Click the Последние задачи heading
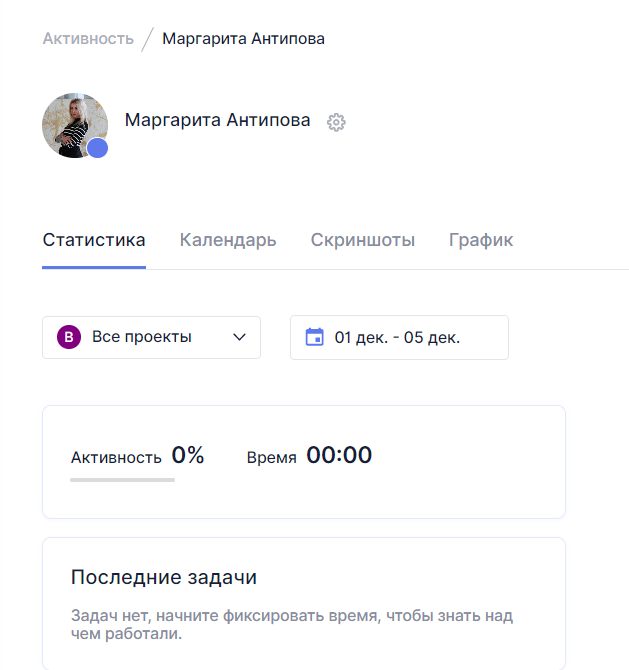 pyautogui.click(x=164, y=577)
